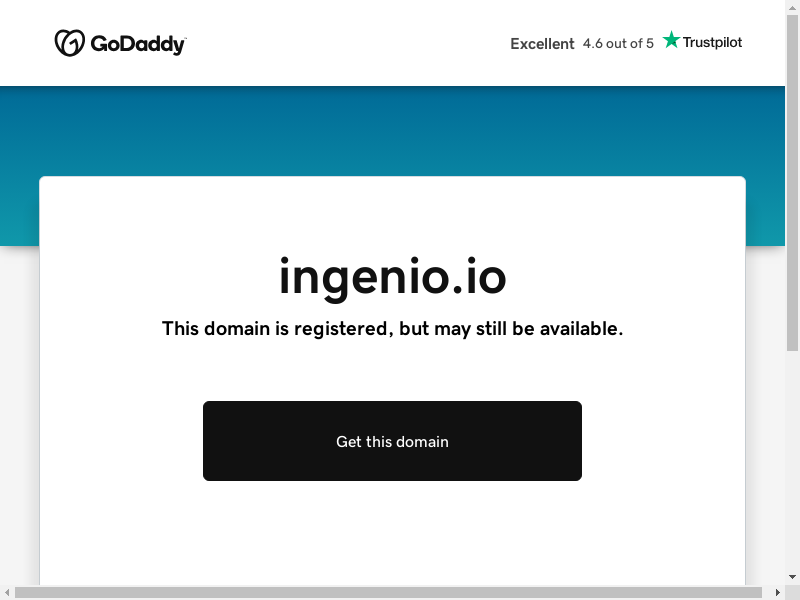Click the white header bar background
The width and height of the screenshot is (800, 600).
[347, 43]
